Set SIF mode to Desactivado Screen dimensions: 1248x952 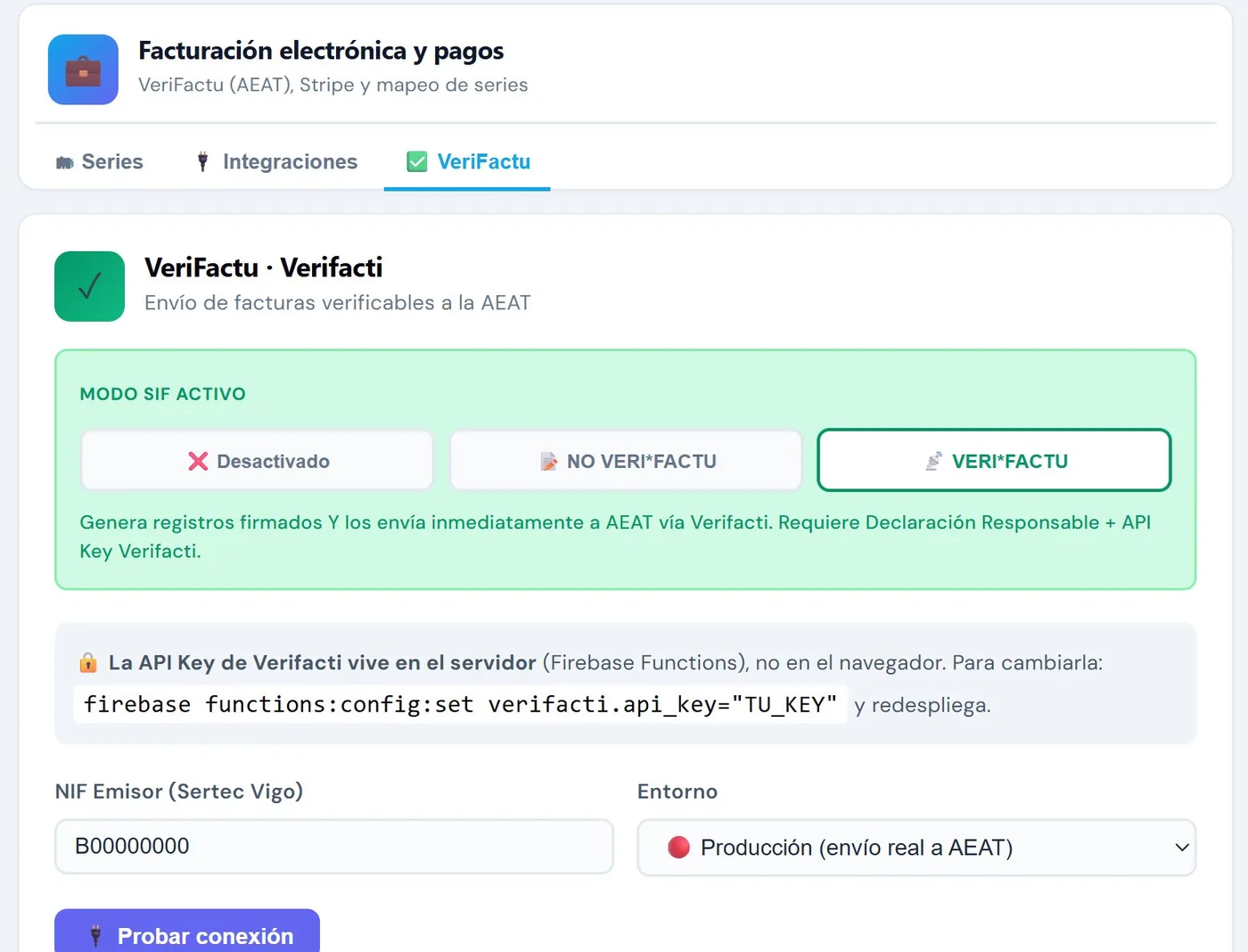(257, 461)
